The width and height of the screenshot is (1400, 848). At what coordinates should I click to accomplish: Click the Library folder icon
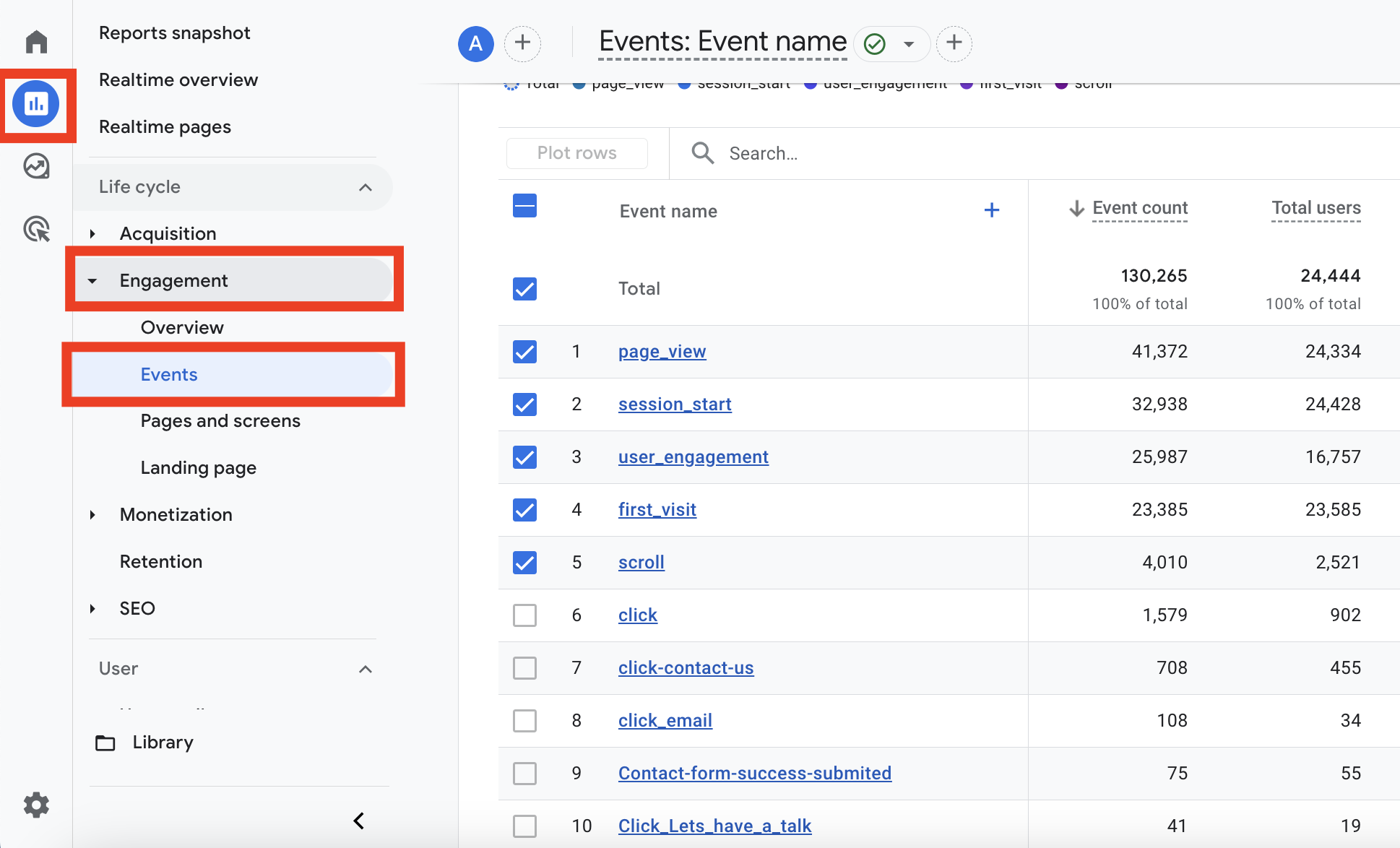click(105, 743)
